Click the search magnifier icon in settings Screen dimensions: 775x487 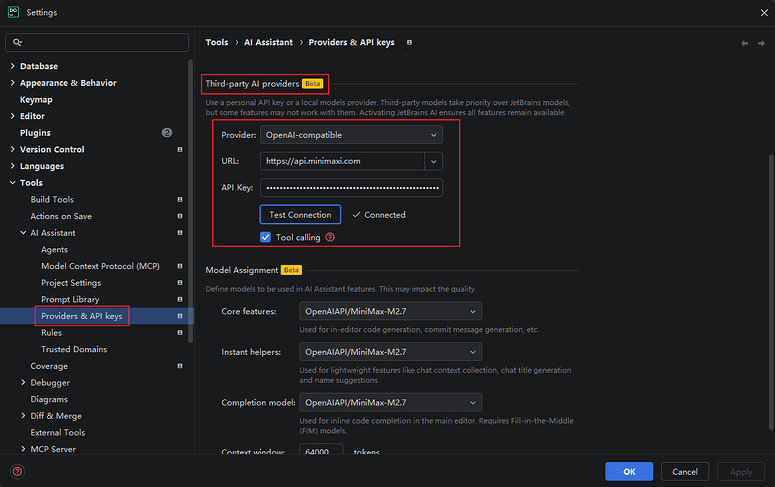pyautogui.click(x=17, y=43)
